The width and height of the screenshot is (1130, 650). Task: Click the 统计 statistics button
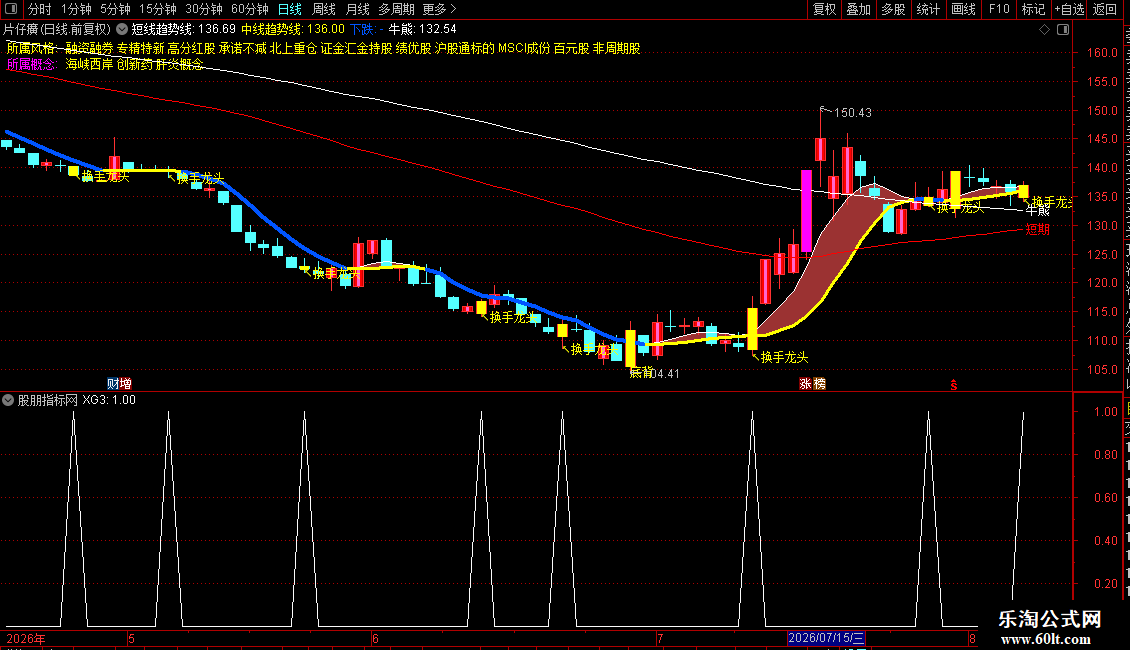pos(928,9)
